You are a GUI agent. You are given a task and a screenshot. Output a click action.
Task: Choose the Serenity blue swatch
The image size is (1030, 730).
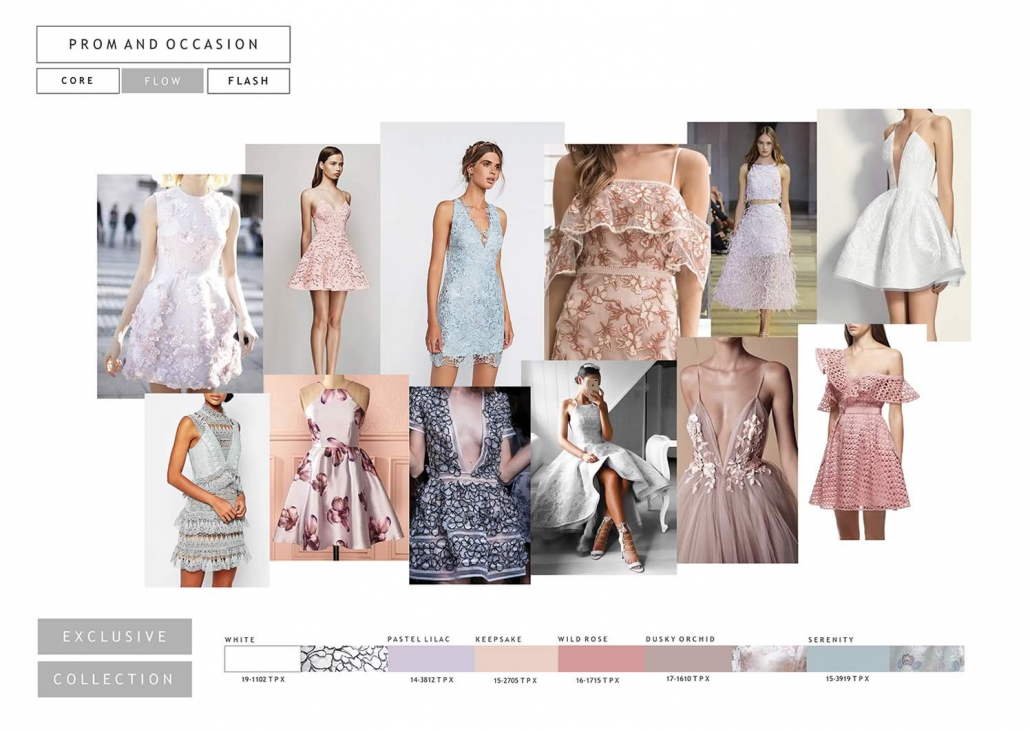point(848,658)
